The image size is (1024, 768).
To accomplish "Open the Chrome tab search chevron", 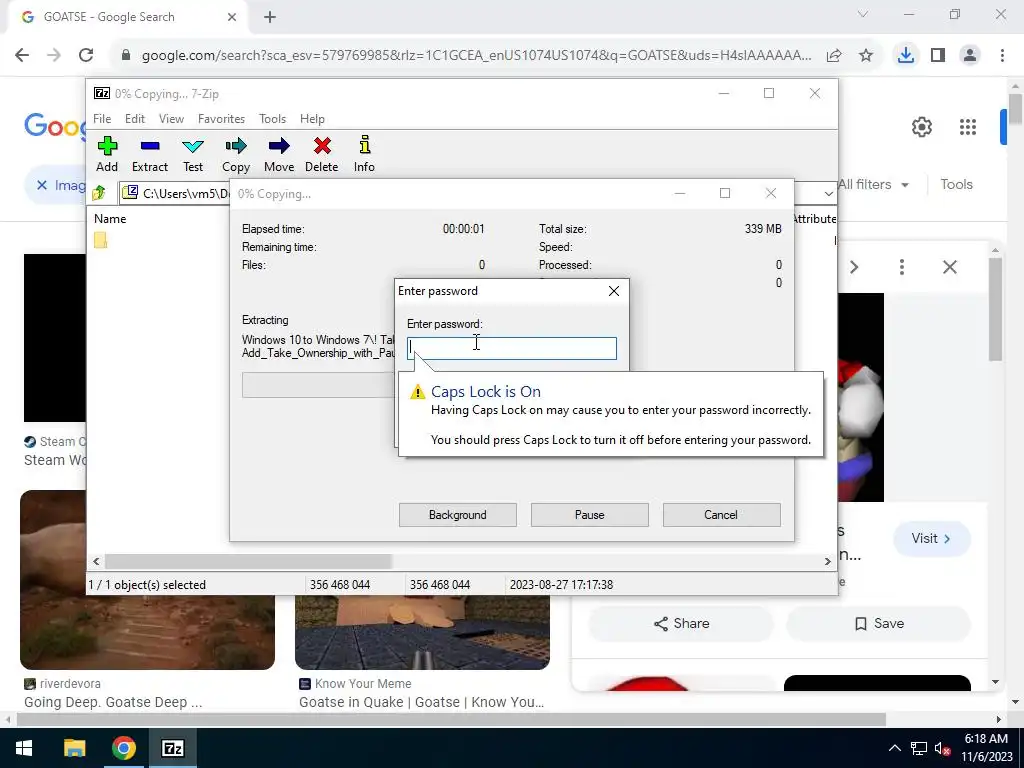I will point(863,14).
